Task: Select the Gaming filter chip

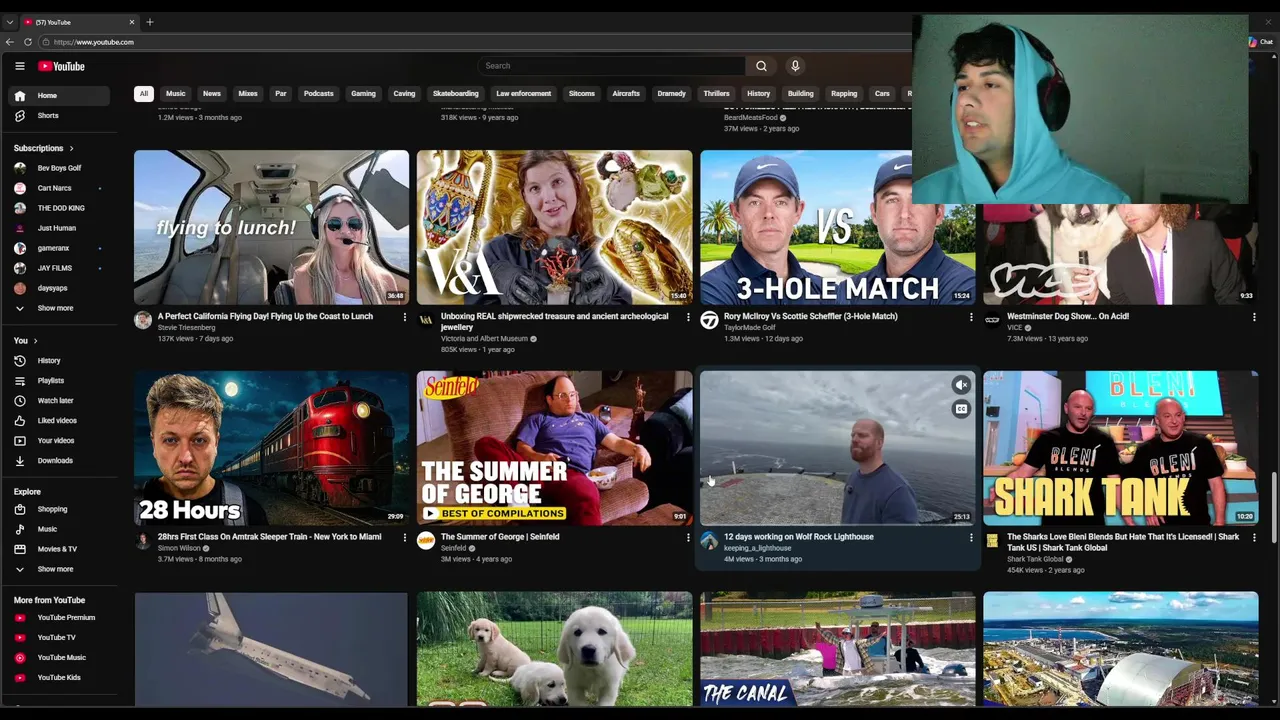Action: point(363,94)
